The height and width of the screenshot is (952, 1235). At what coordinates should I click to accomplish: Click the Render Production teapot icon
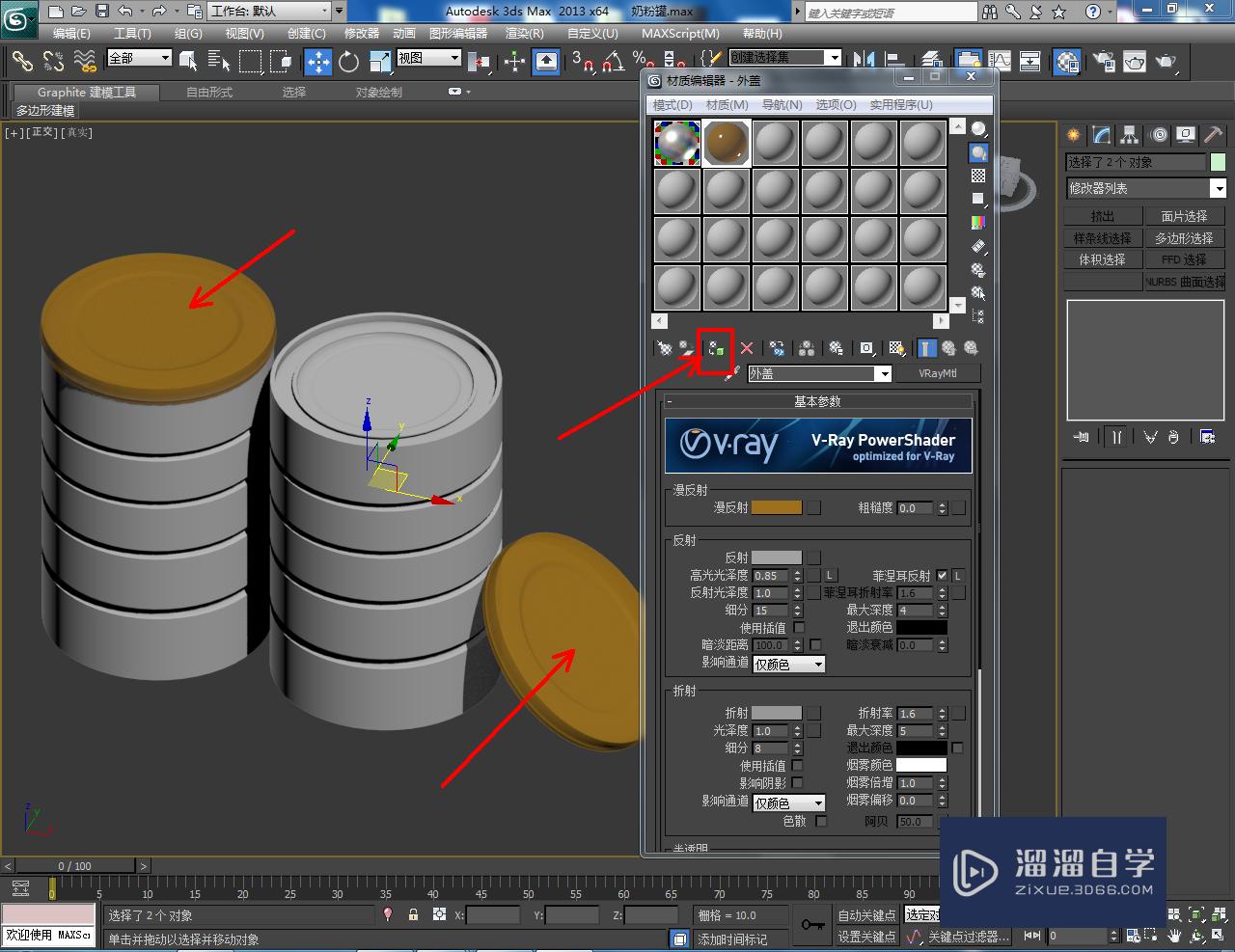[x=1166, y=62]
